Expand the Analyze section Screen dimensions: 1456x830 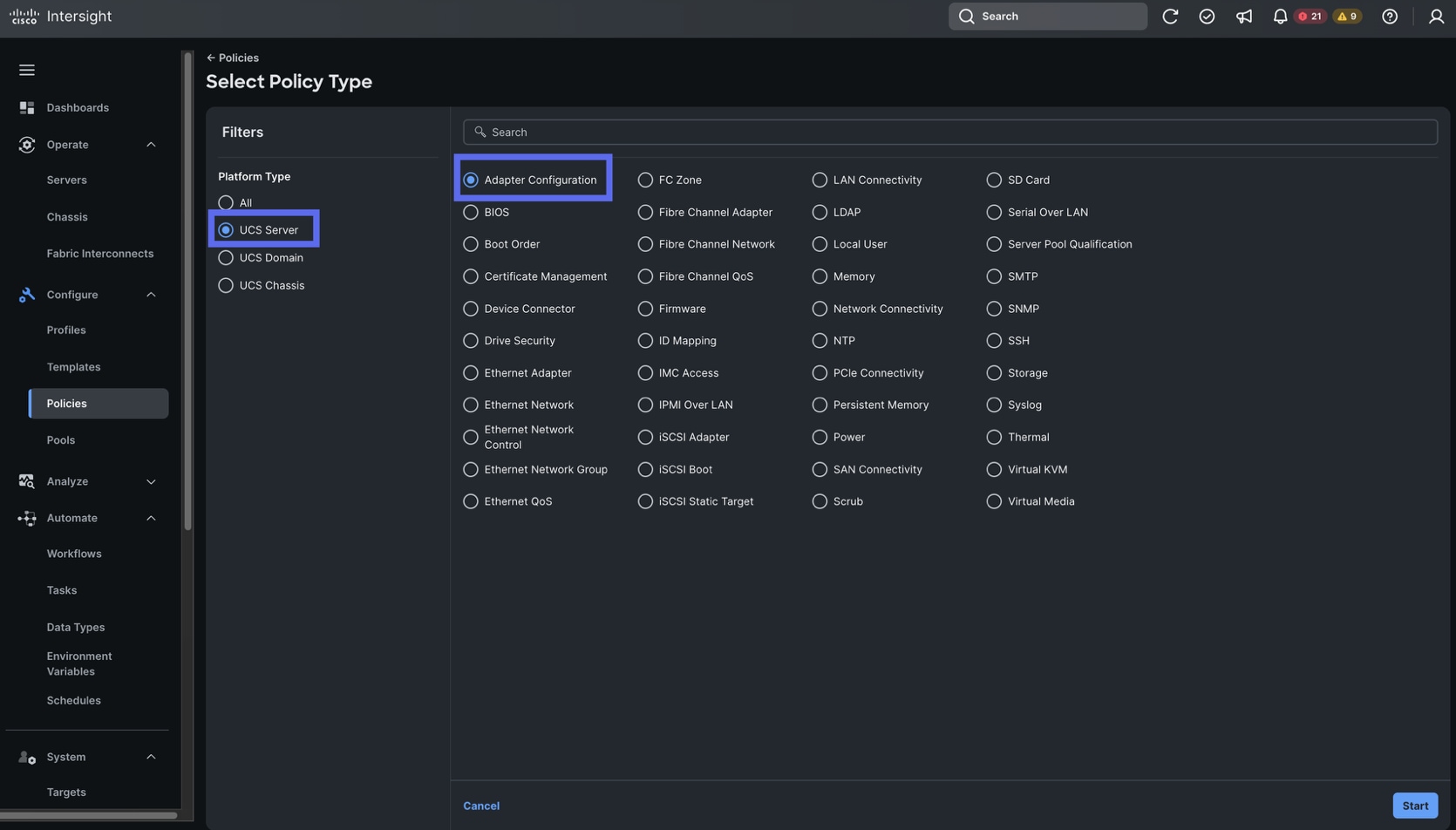click(x=151, y=481)
